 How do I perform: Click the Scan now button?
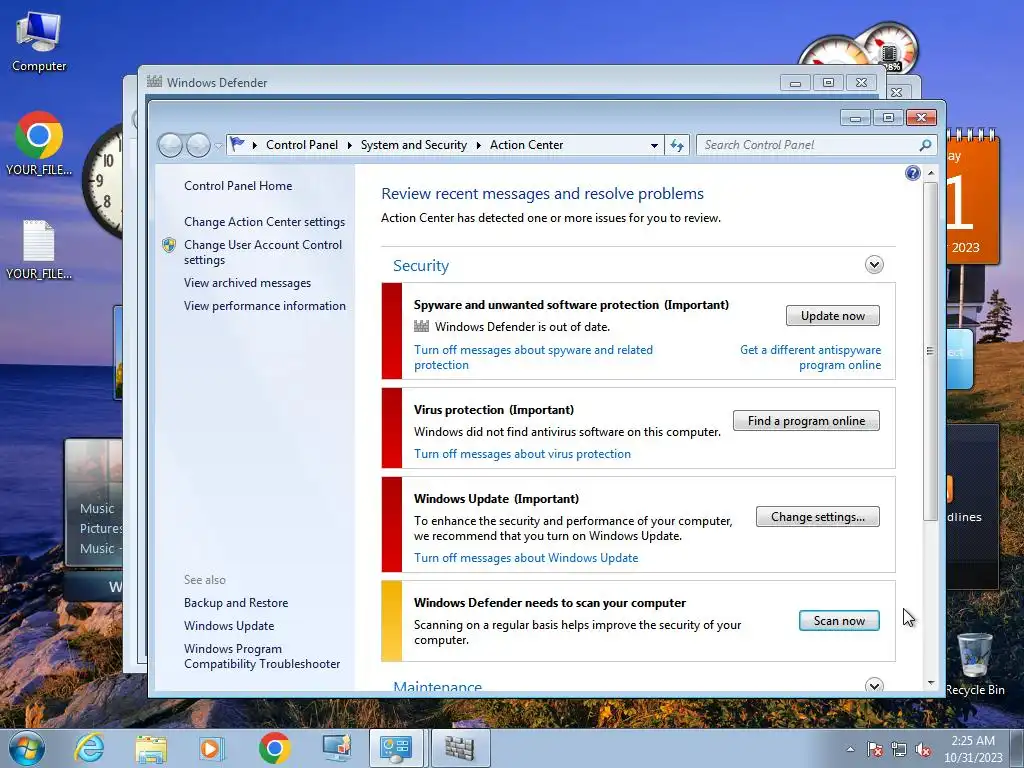[839, 620]
